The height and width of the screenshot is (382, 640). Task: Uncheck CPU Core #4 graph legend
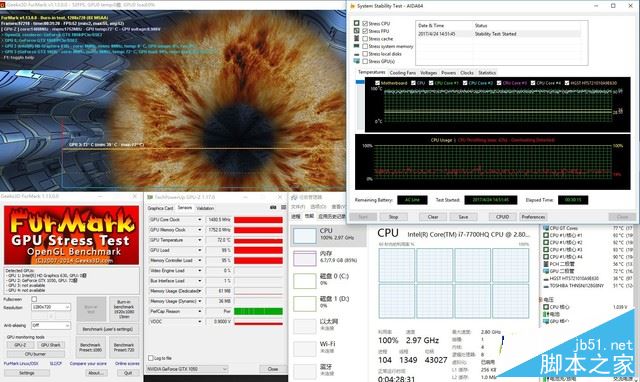tap(533, 83)
